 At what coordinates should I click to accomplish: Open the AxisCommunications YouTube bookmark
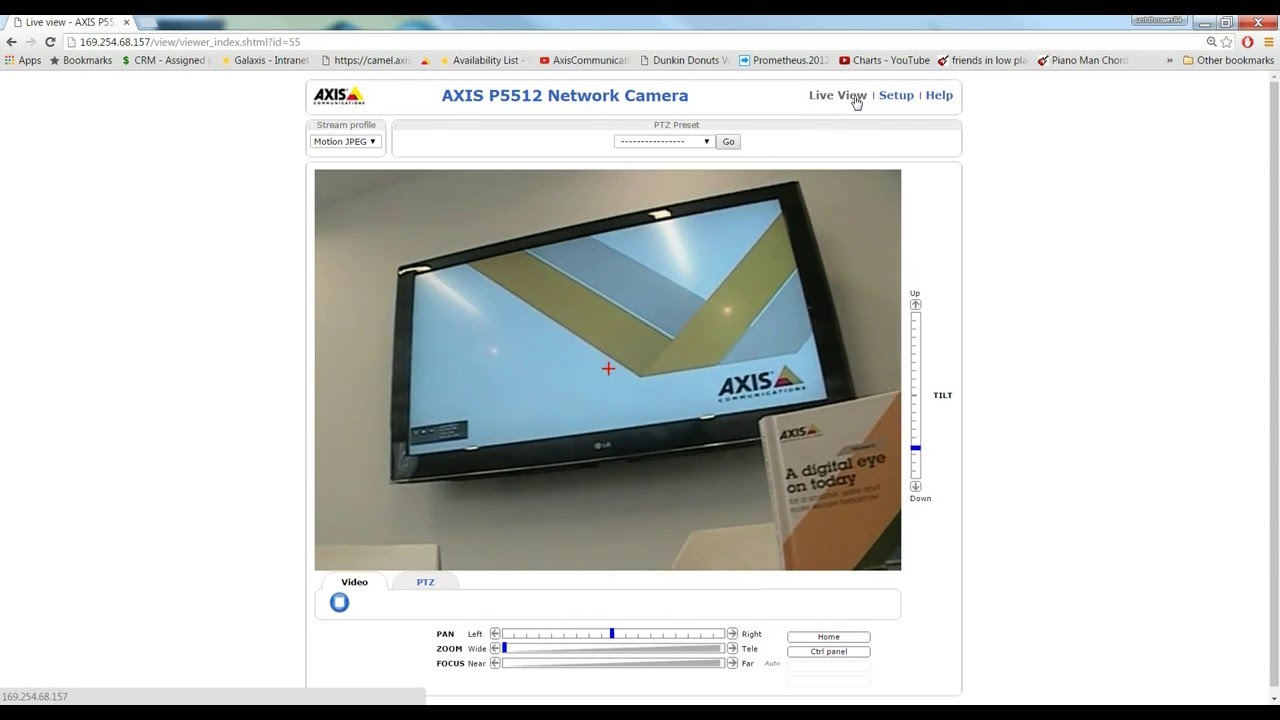coord(584,60)
